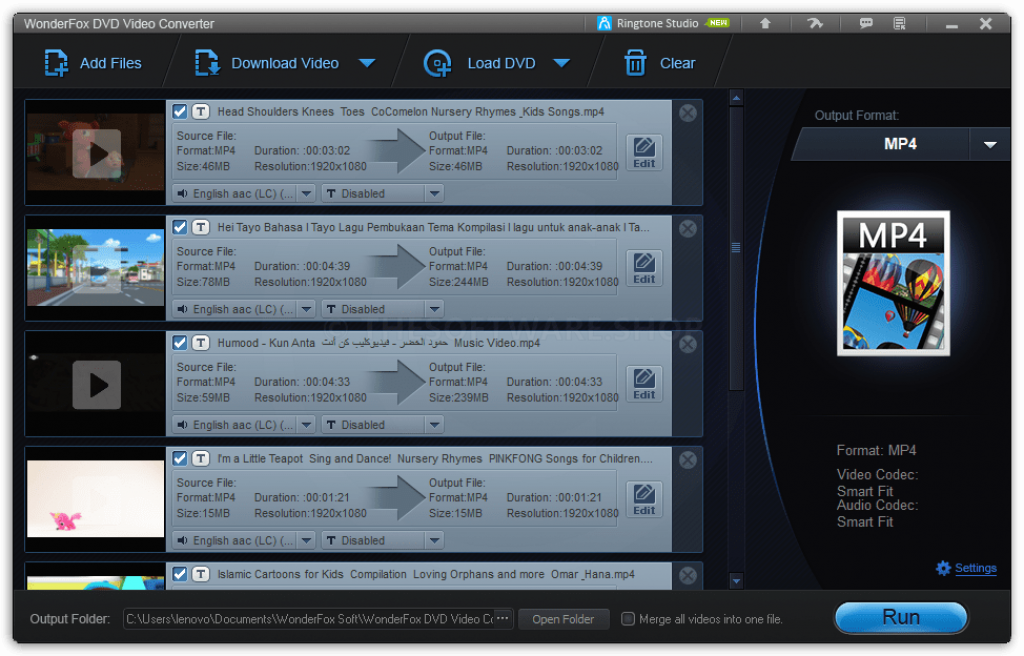Expand subtitle Disabled dropdown for Hei Tayo video

point(434,309)
